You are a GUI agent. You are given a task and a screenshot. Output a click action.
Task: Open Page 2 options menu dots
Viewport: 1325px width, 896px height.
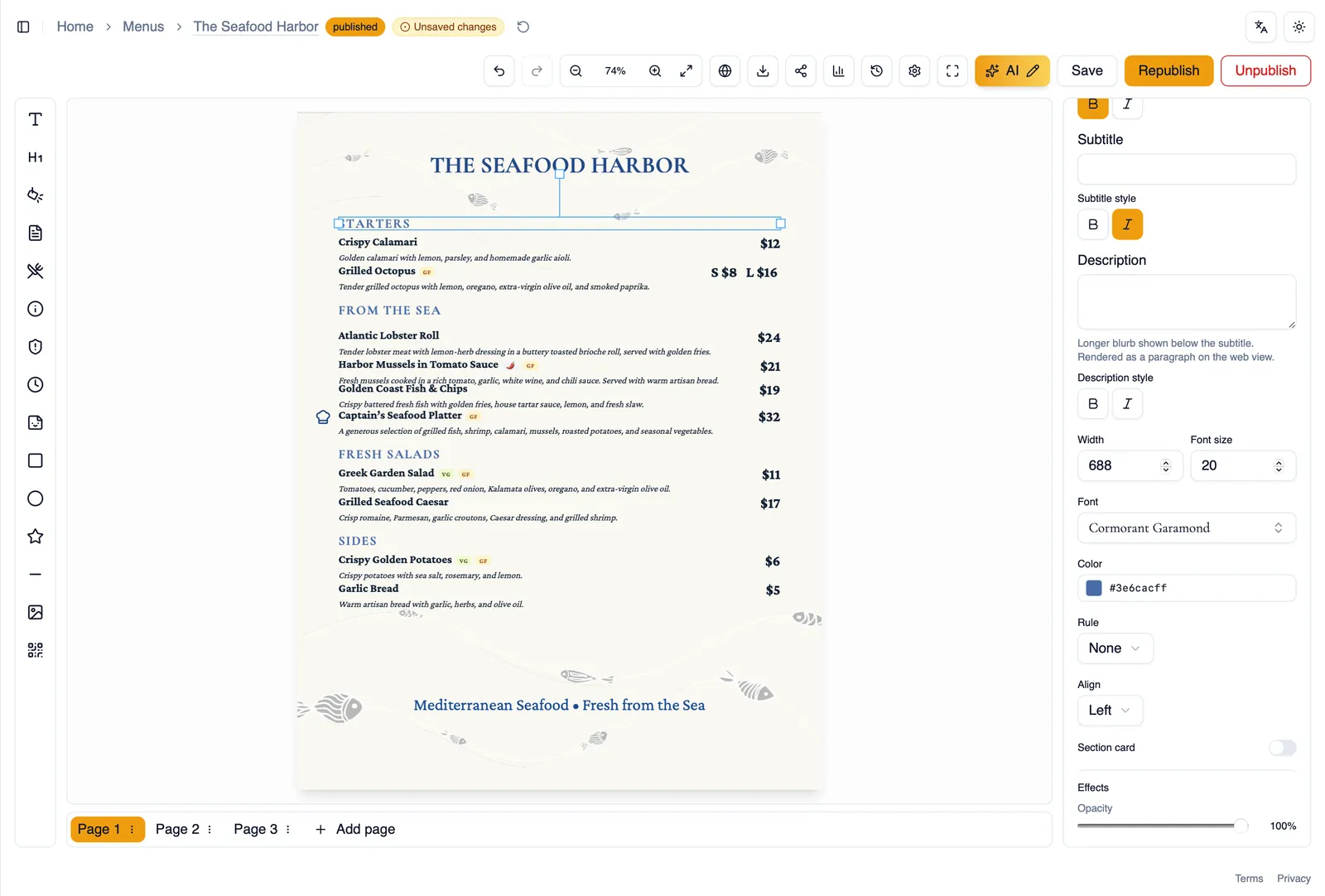pos(210,830)
